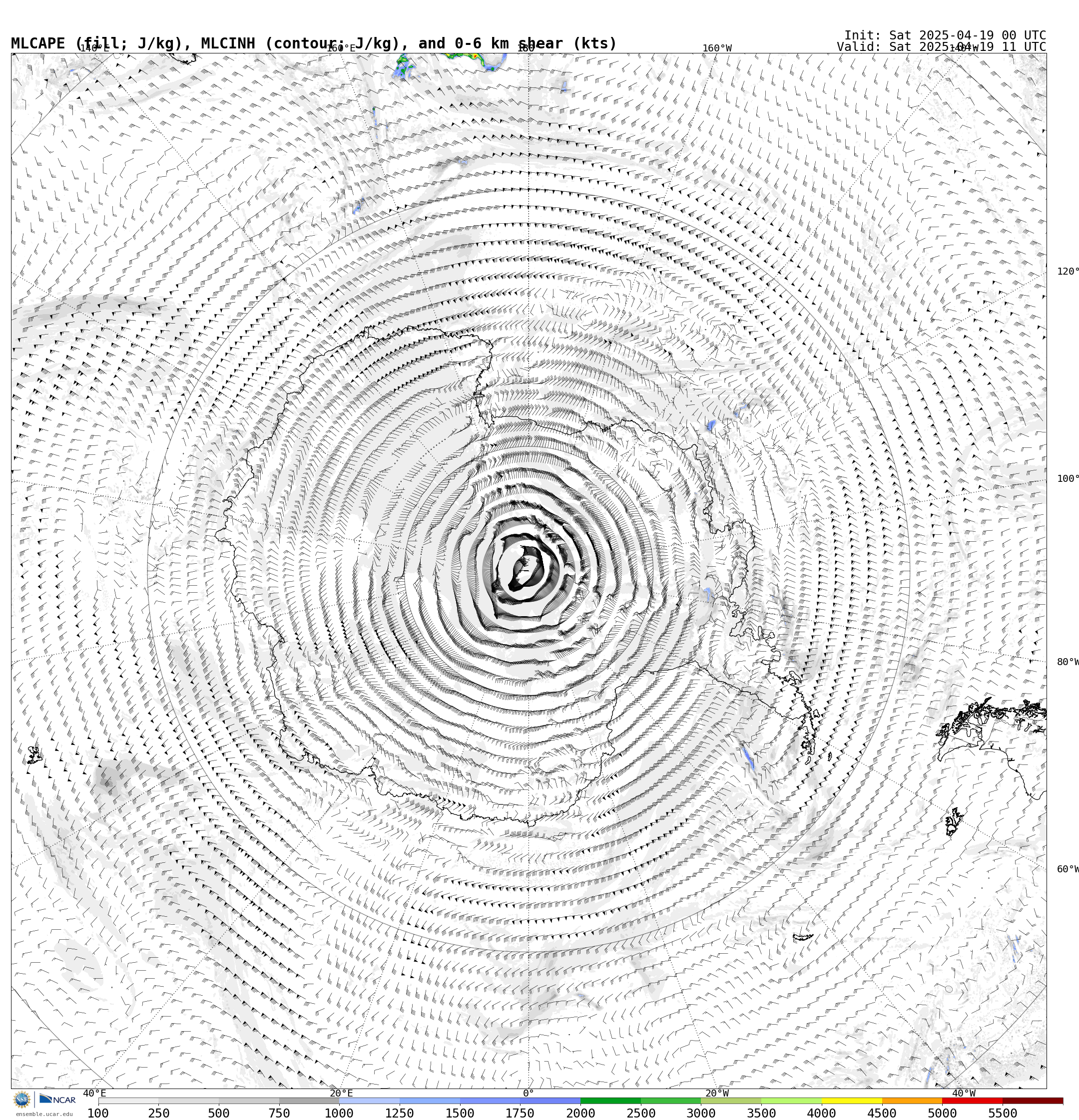The height and width of the screenshot is (1120, 1079).
Task: Pick the orange 4500-5000 colorbar segment
Action: coord(913,1101)
